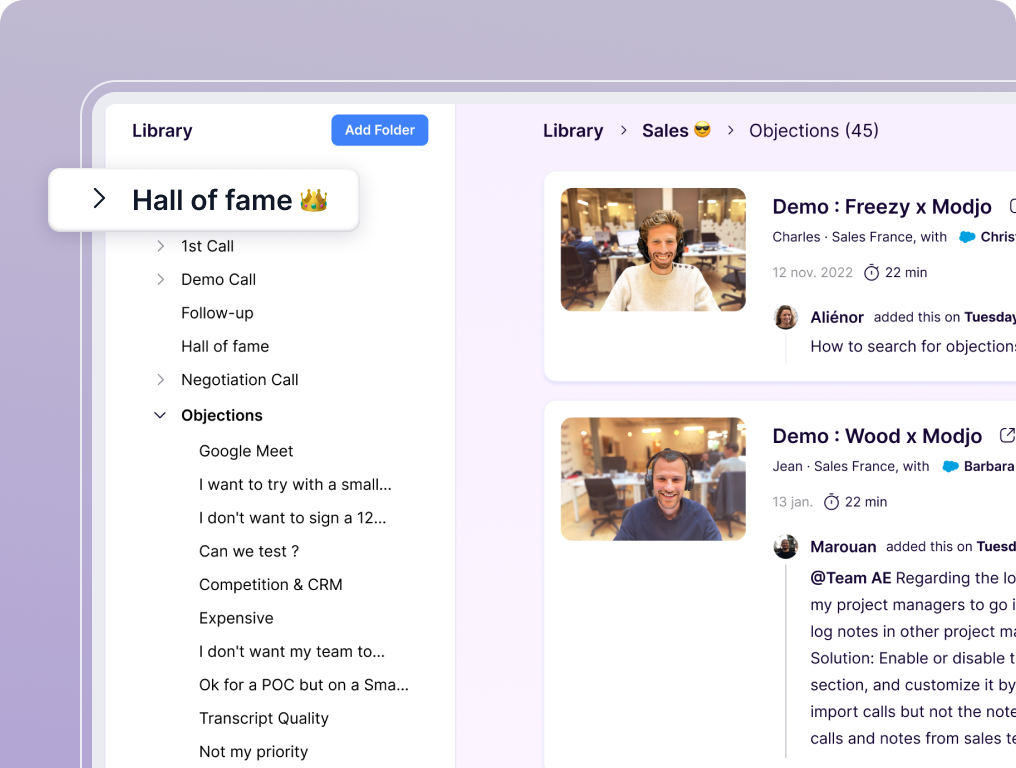Click the Aliénor commenter name
This screenshot has height=768, width=1016.
[837, 318]
